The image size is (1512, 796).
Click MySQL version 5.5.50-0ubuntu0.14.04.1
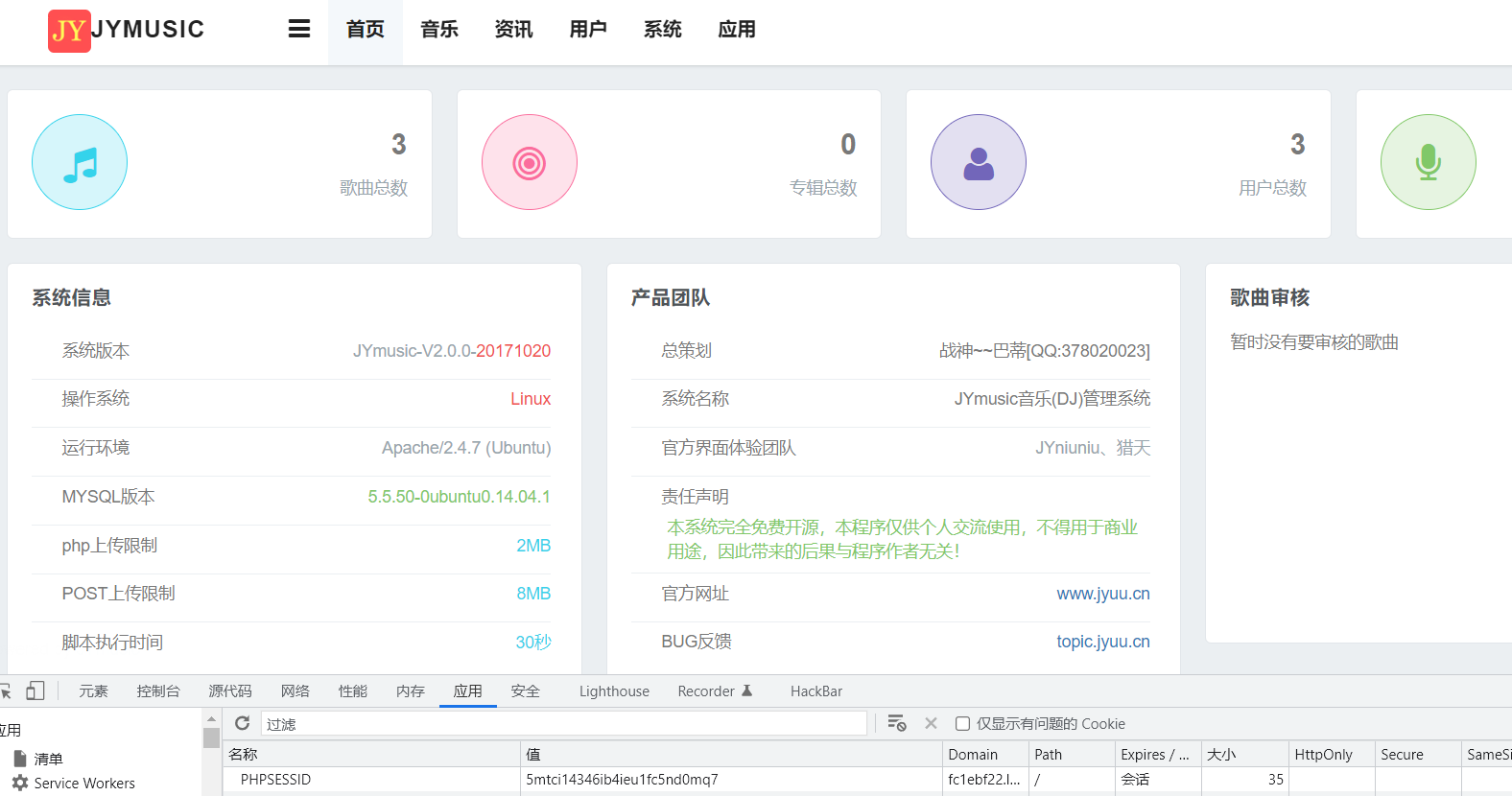pos(460,497)
